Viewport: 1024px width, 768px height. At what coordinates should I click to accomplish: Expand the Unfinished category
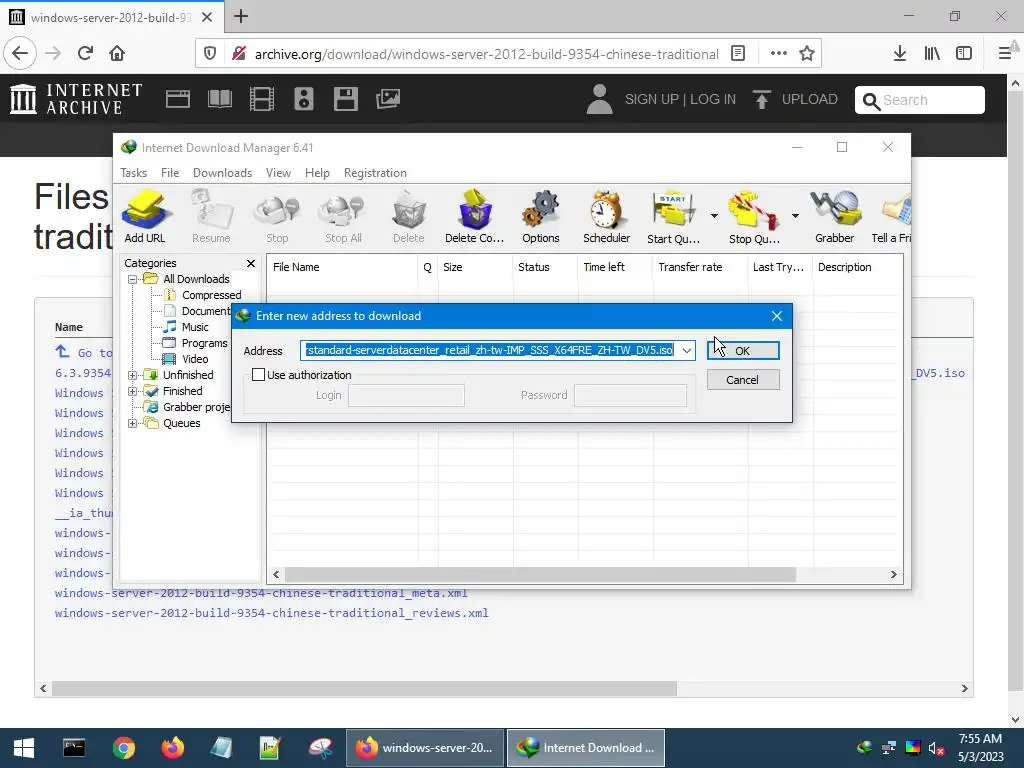(x=133, y=376)
